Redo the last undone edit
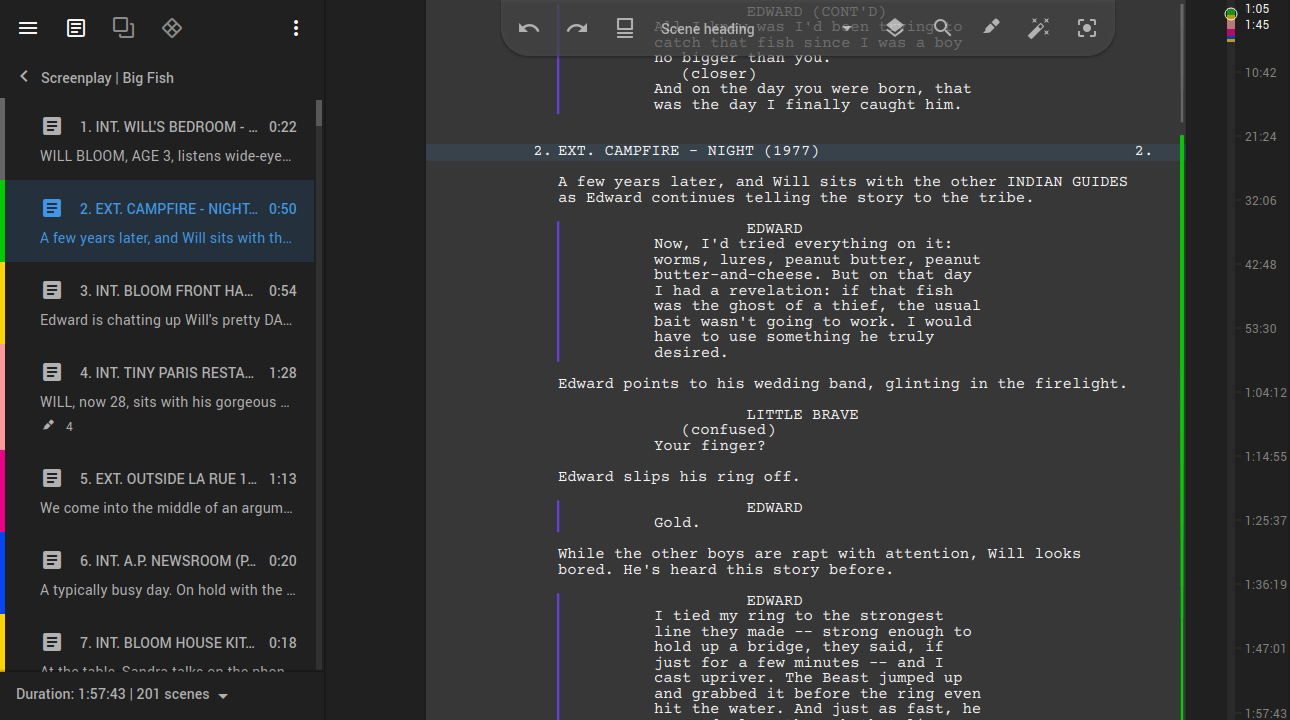The height and width of the screenshot is (720, 1290). [x=577, y=28]
